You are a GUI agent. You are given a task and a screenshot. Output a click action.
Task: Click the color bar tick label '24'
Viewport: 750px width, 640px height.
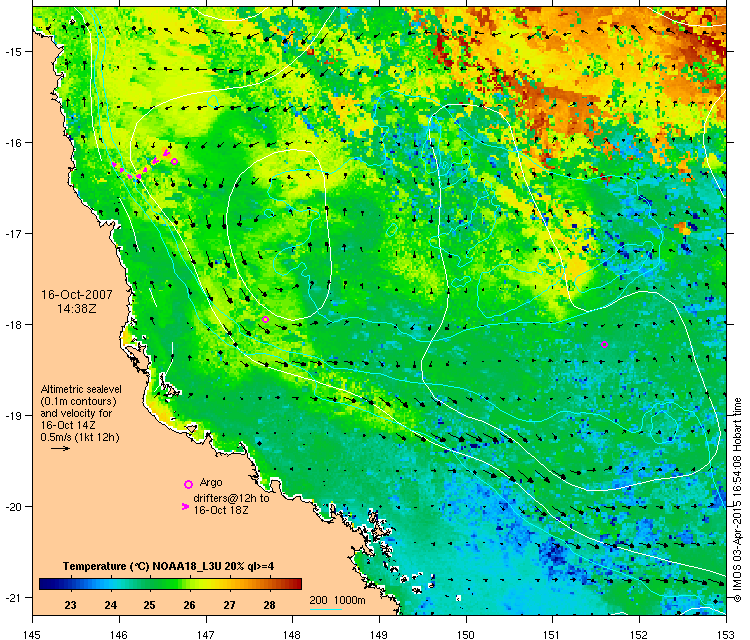(x=110, y=605)
